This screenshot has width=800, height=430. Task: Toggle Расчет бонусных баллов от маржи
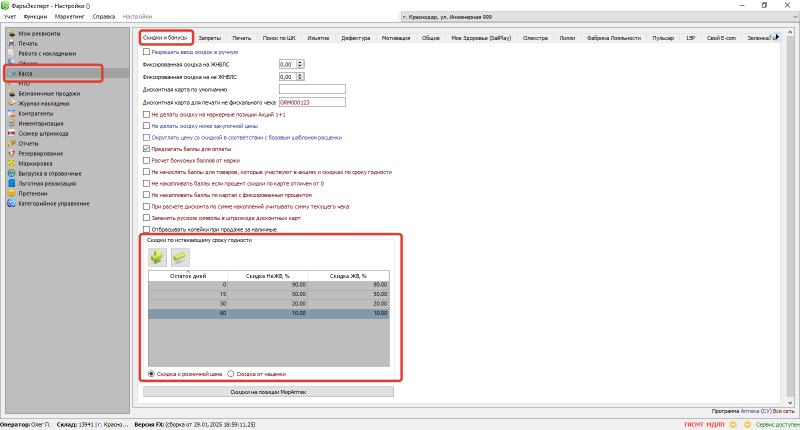pos(148,160)
